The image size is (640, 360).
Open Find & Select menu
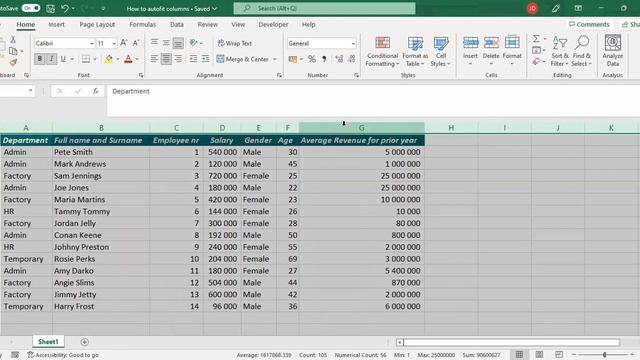click(x=582, y=51)
